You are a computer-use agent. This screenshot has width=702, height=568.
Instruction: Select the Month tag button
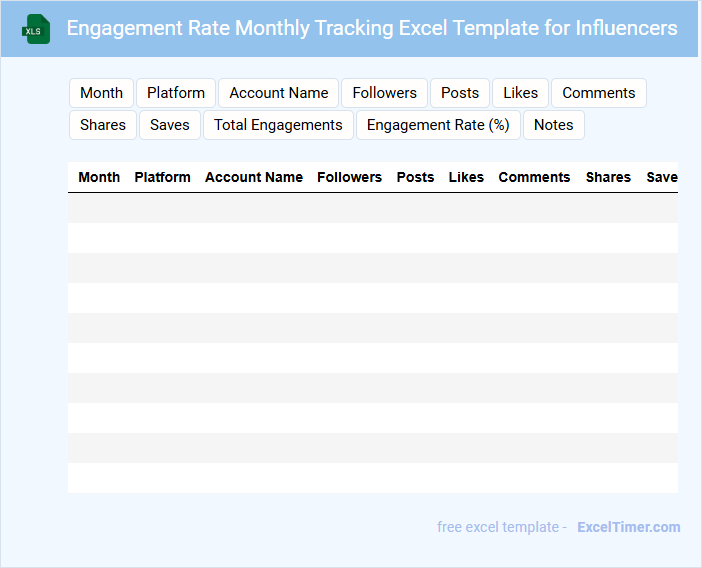coord(101,93)
